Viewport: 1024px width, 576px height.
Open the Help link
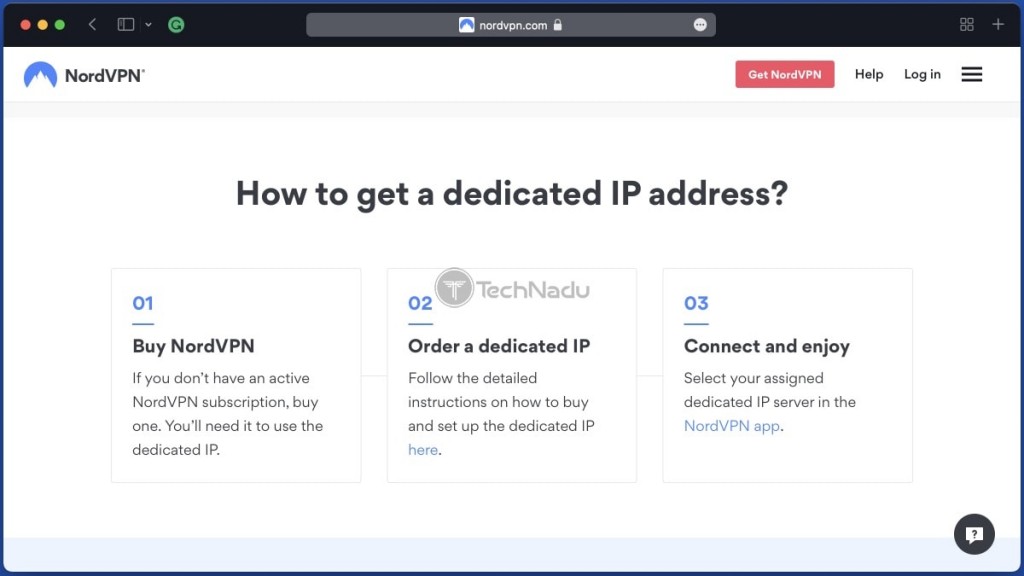click(869, 74)
